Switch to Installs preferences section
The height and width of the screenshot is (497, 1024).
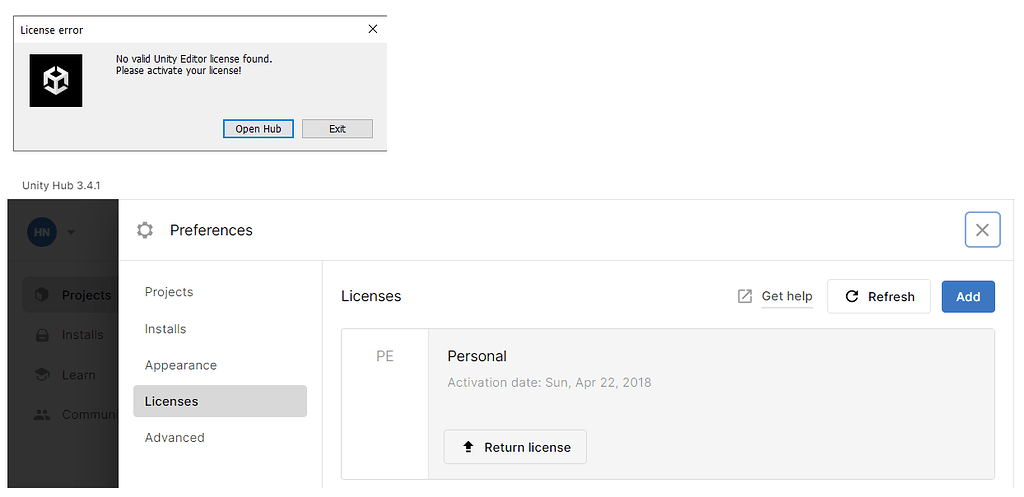pyautogui.click(x=166, y=329)
